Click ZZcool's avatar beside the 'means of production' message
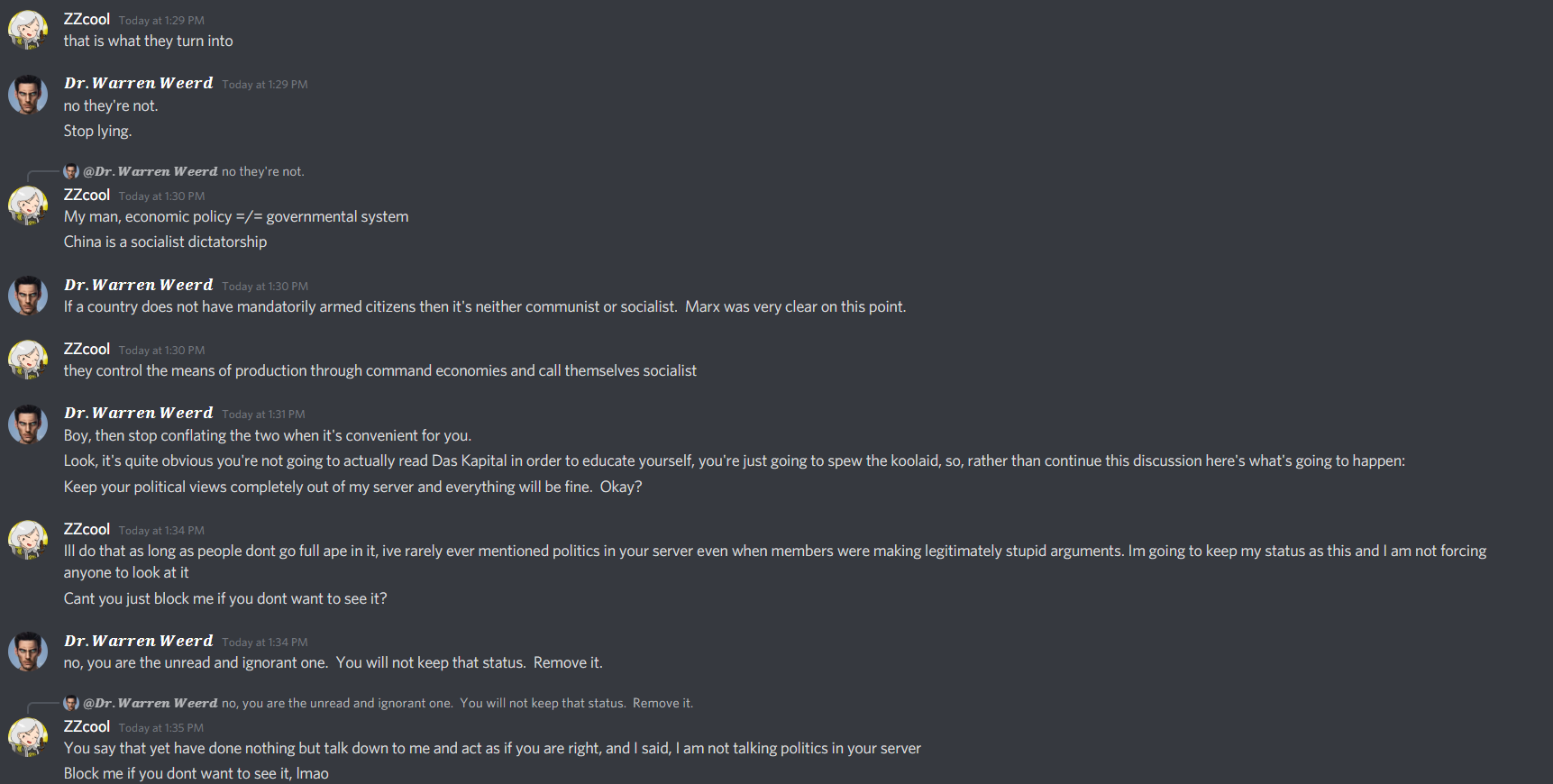Image resolution: width=1553 pixels, height=784 pixels. click(28, 360)
